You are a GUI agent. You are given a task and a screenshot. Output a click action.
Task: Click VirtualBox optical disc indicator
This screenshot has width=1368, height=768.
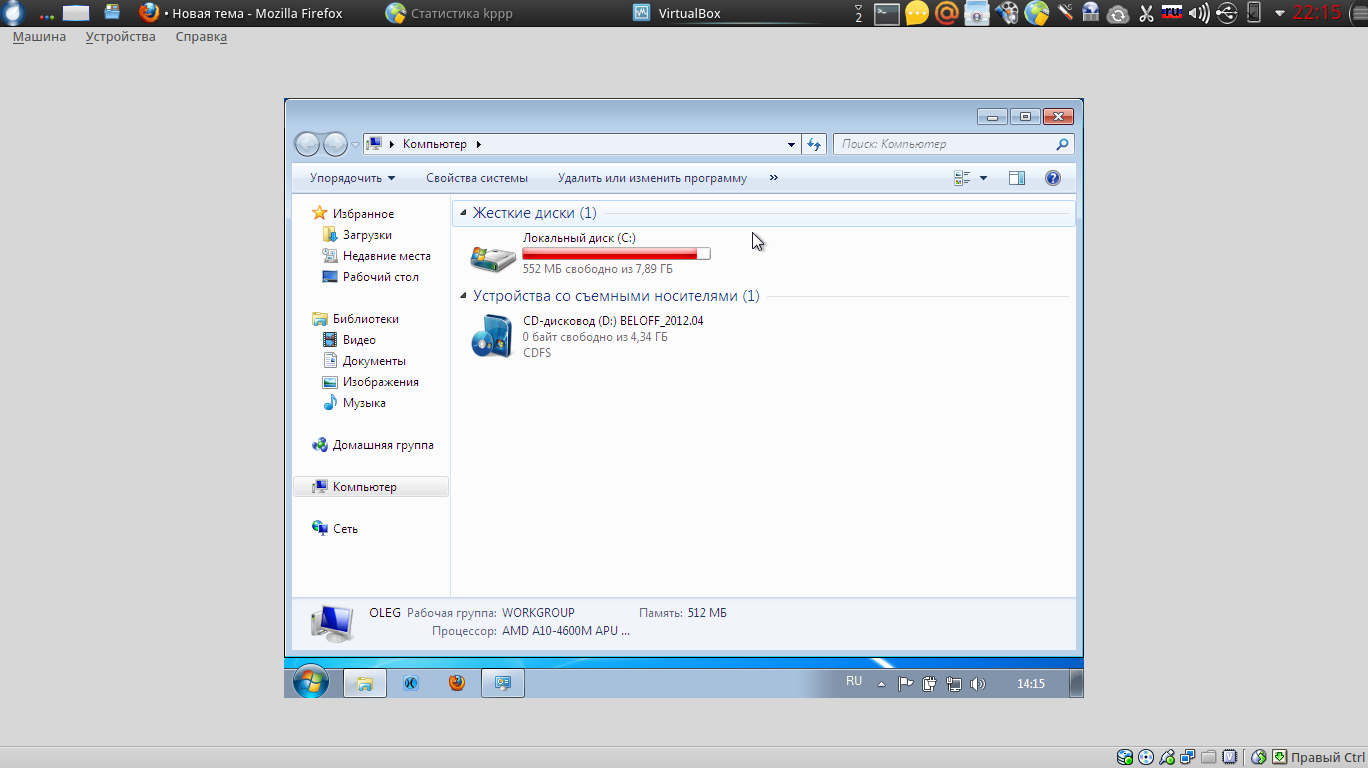(1146, 757)
